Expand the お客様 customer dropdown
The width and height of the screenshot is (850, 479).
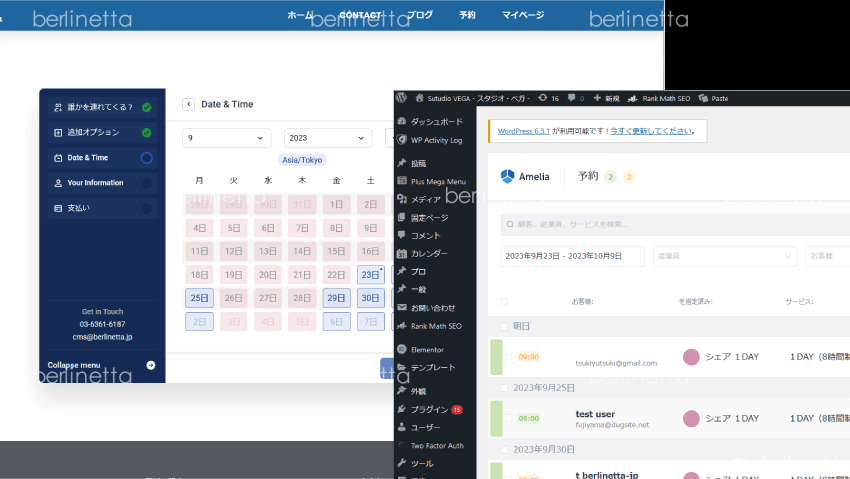pos(828,256)
